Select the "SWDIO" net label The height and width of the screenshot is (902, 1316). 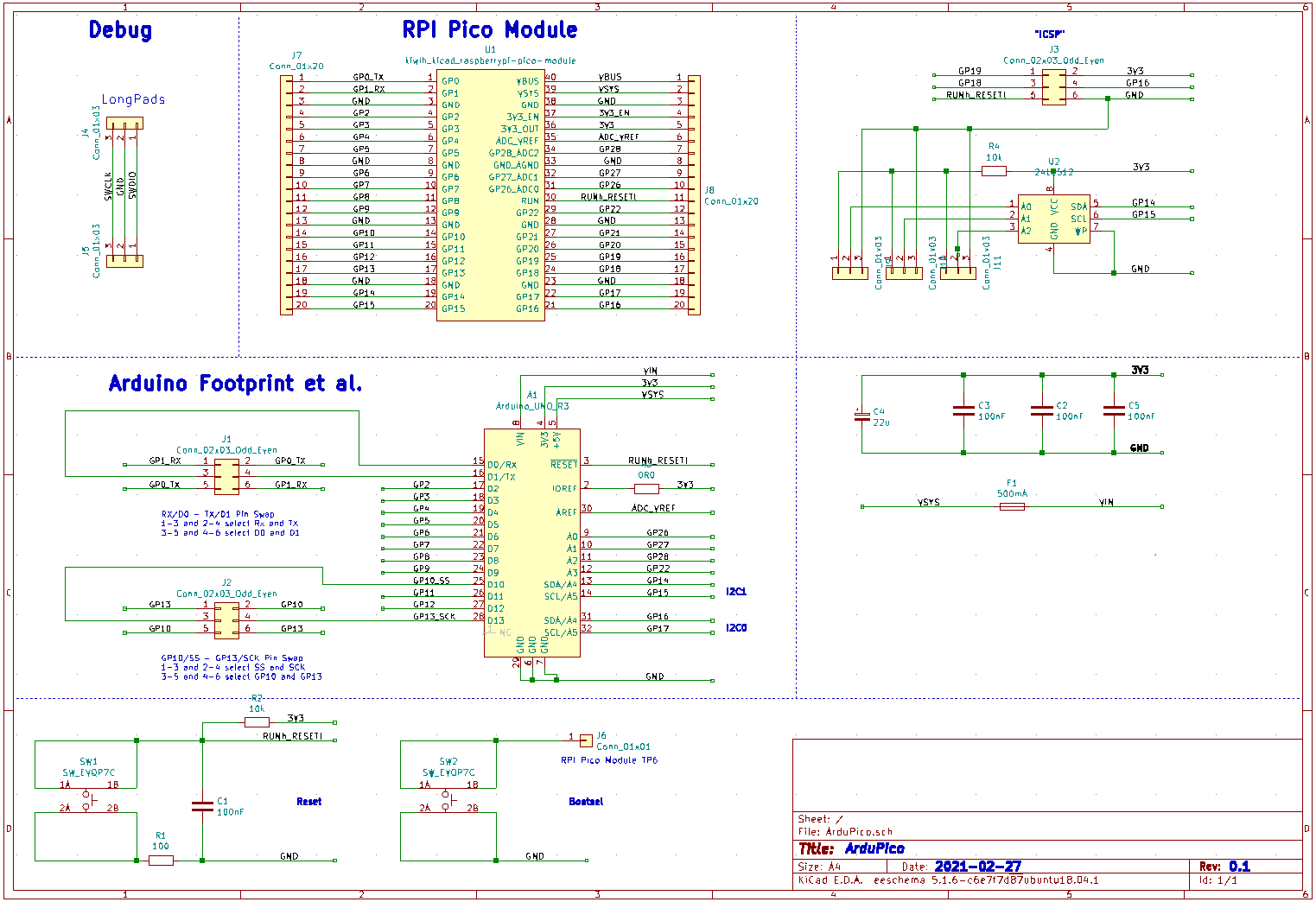tap(132, 186)
